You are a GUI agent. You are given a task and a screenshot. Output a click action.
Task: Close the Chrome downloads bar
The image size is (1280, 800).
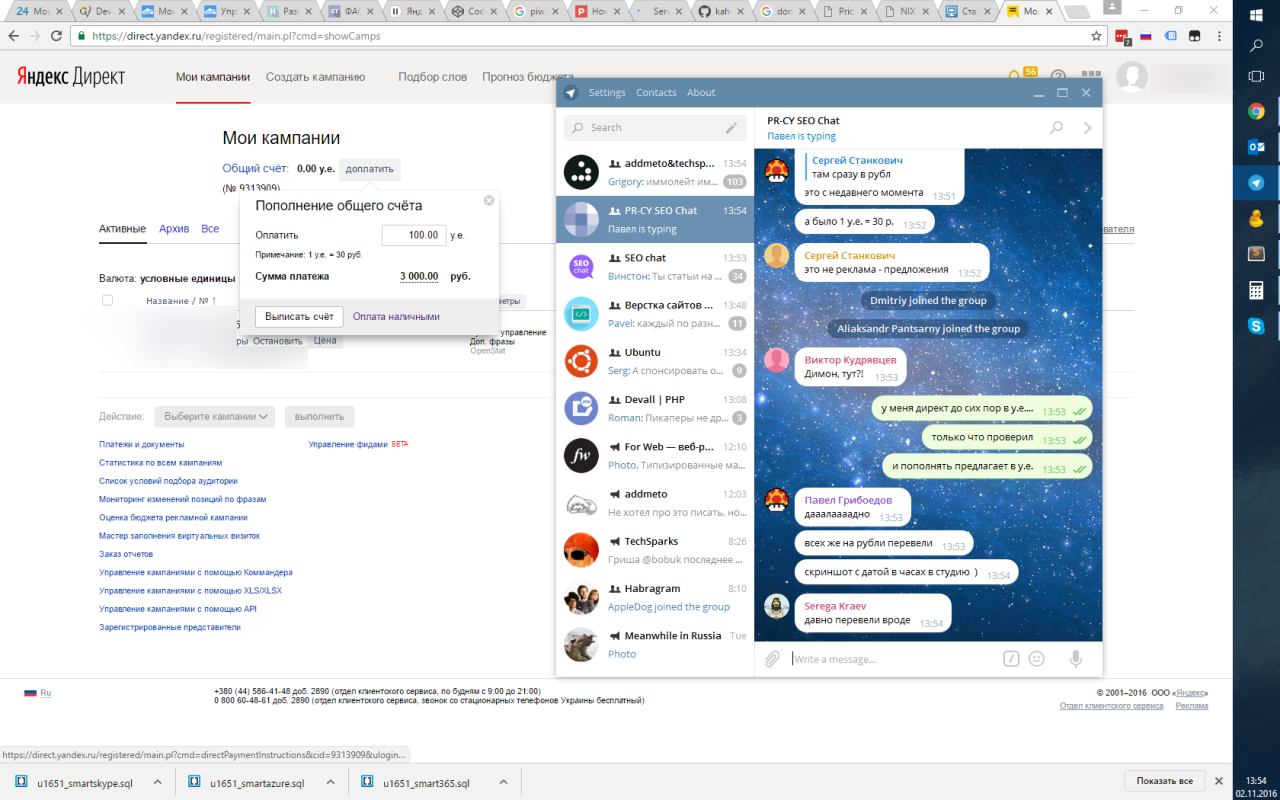[x=1218, y=781]
